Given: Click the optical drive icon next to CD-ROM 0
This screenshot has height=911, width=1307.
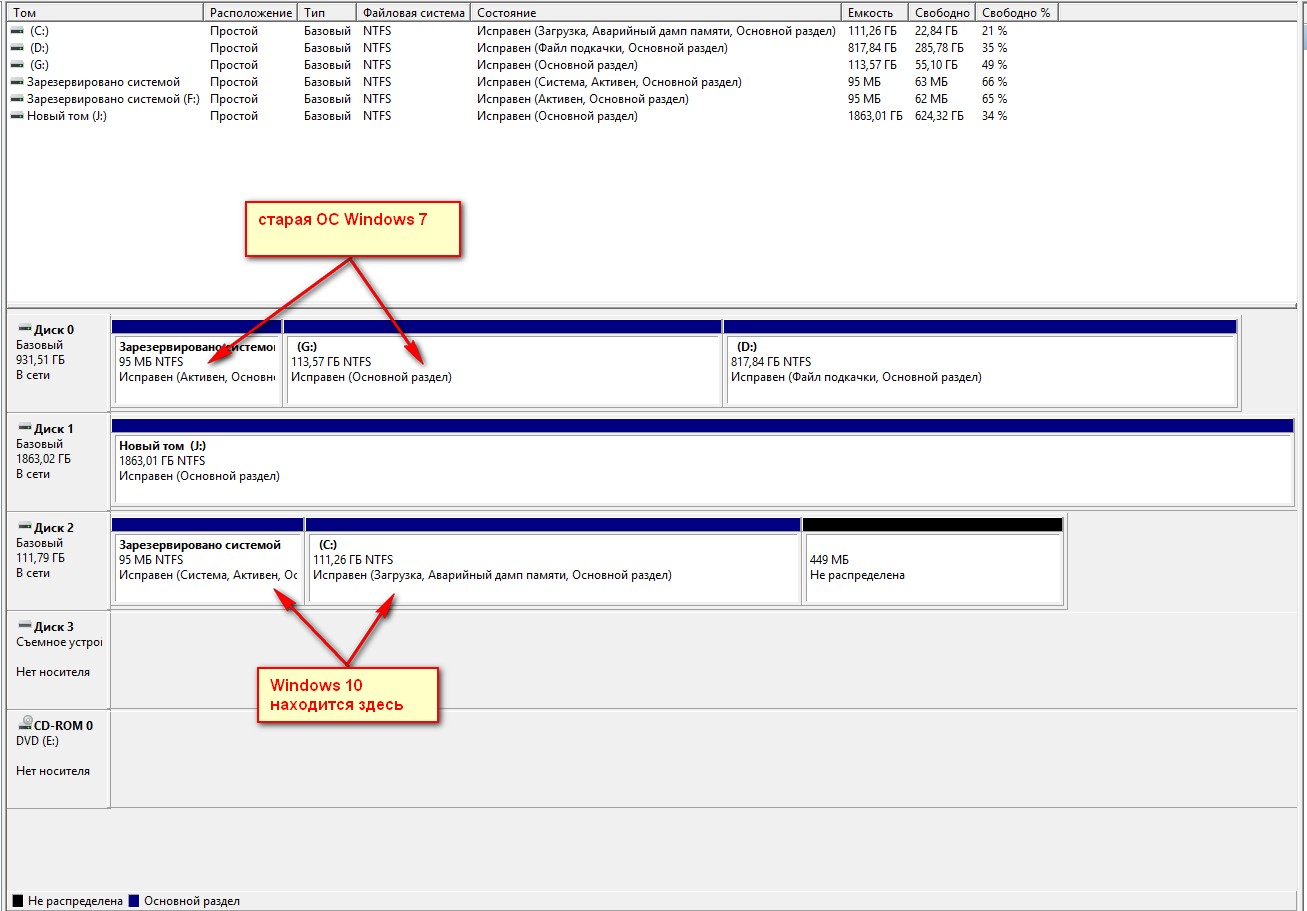Looking at the screenshot, I should click(x=24, y=724).
